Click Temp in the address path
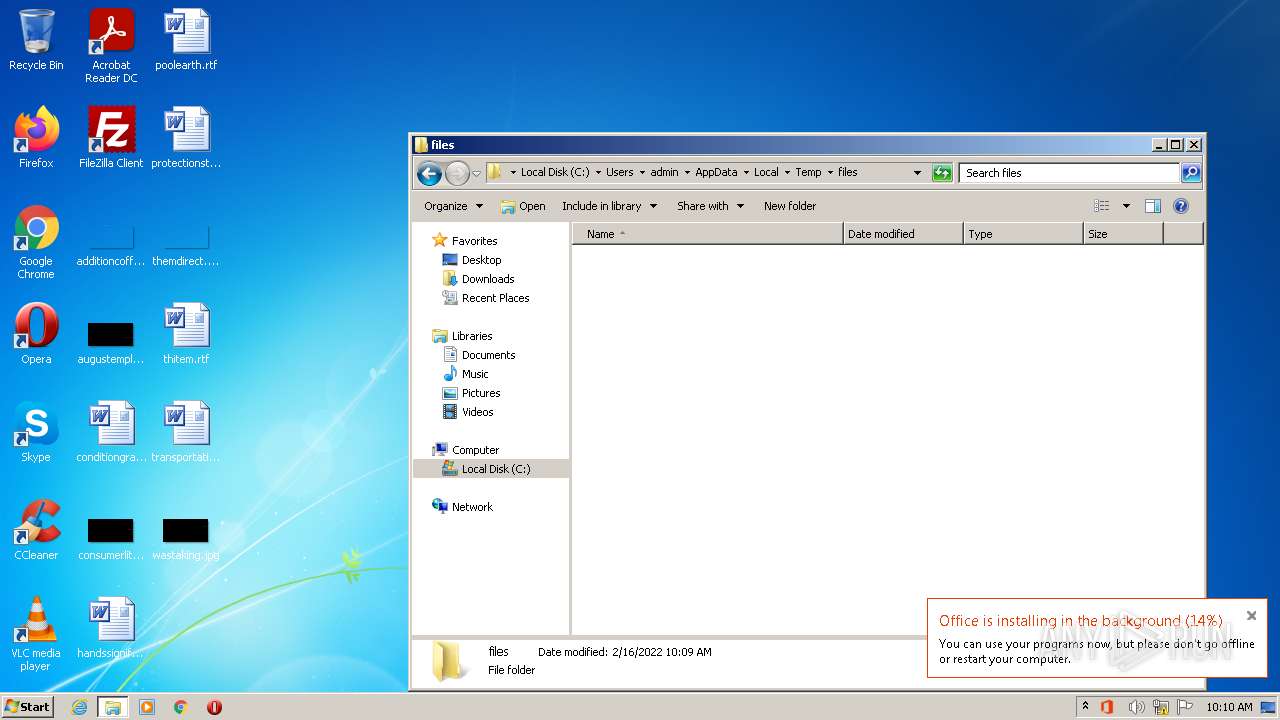The image size is (1280, 720). 808,172
